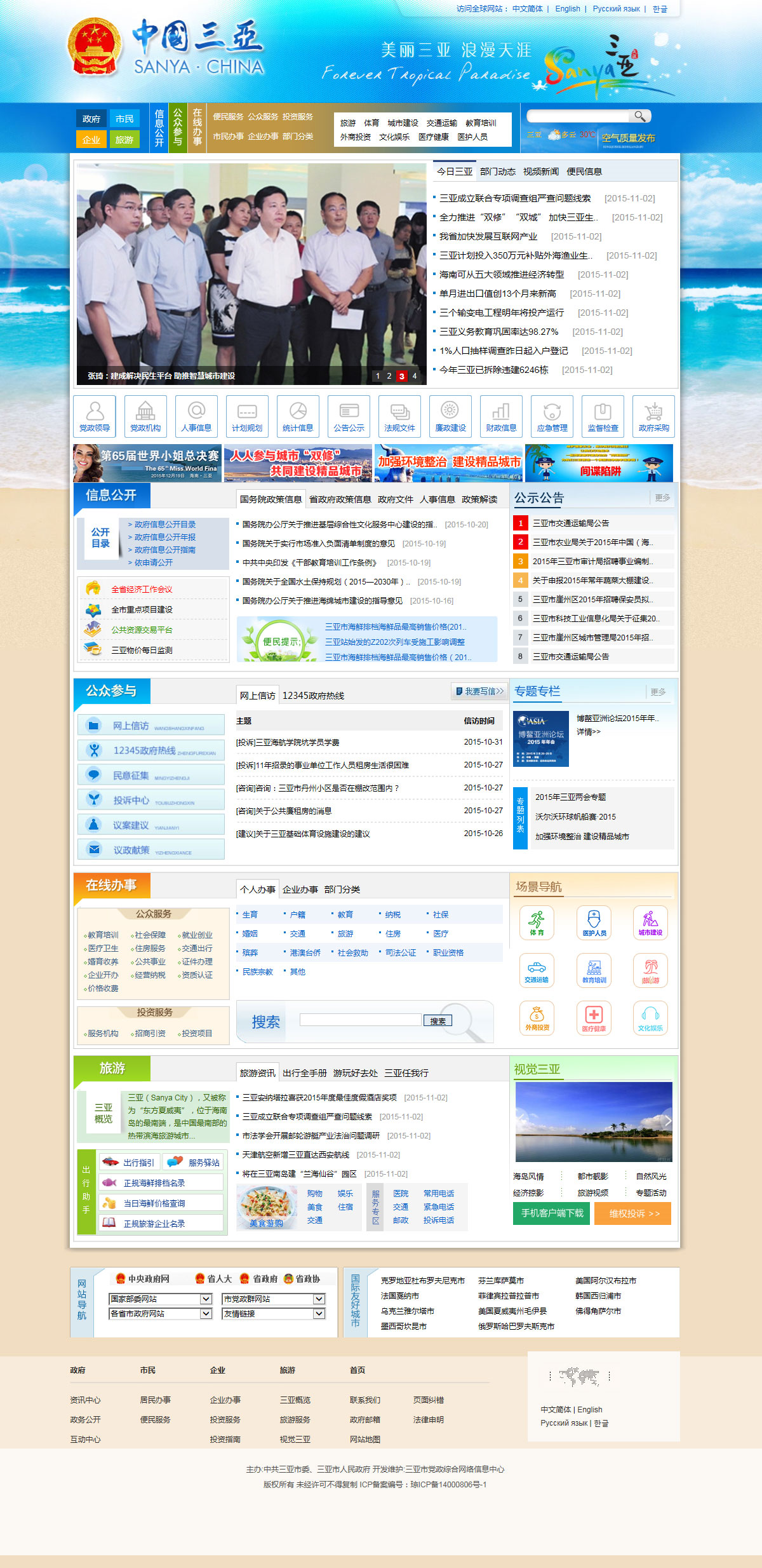The height and width of the screenshot is (1568, 762).
Task: Open the 教育培训 scene navigation icon
Action: pyautogui.click(x=594, y=970)
